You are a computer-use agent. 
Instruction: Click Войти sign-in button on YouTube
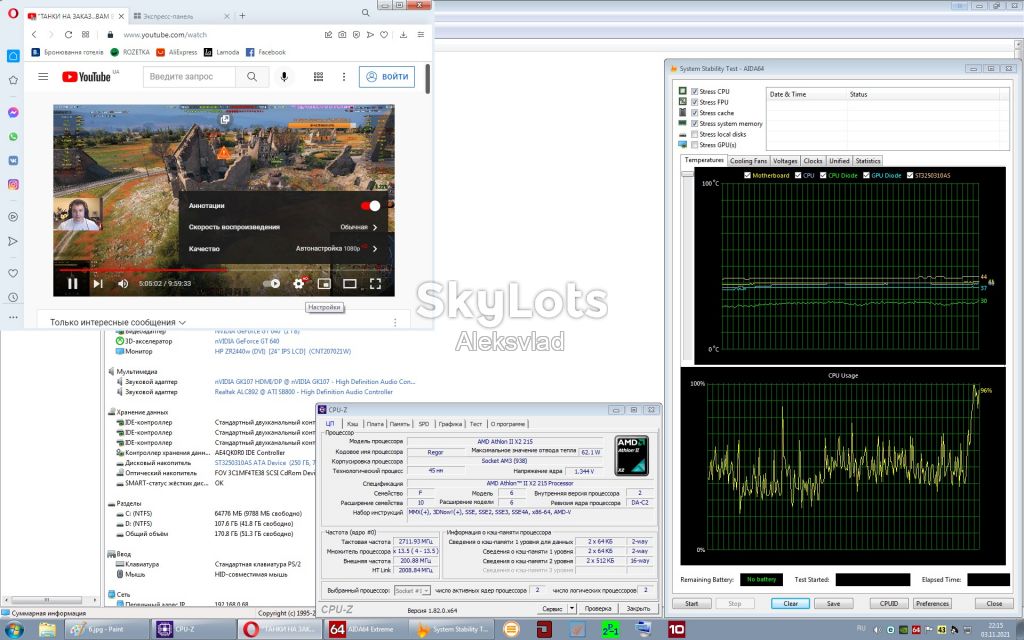click(387, 76)
